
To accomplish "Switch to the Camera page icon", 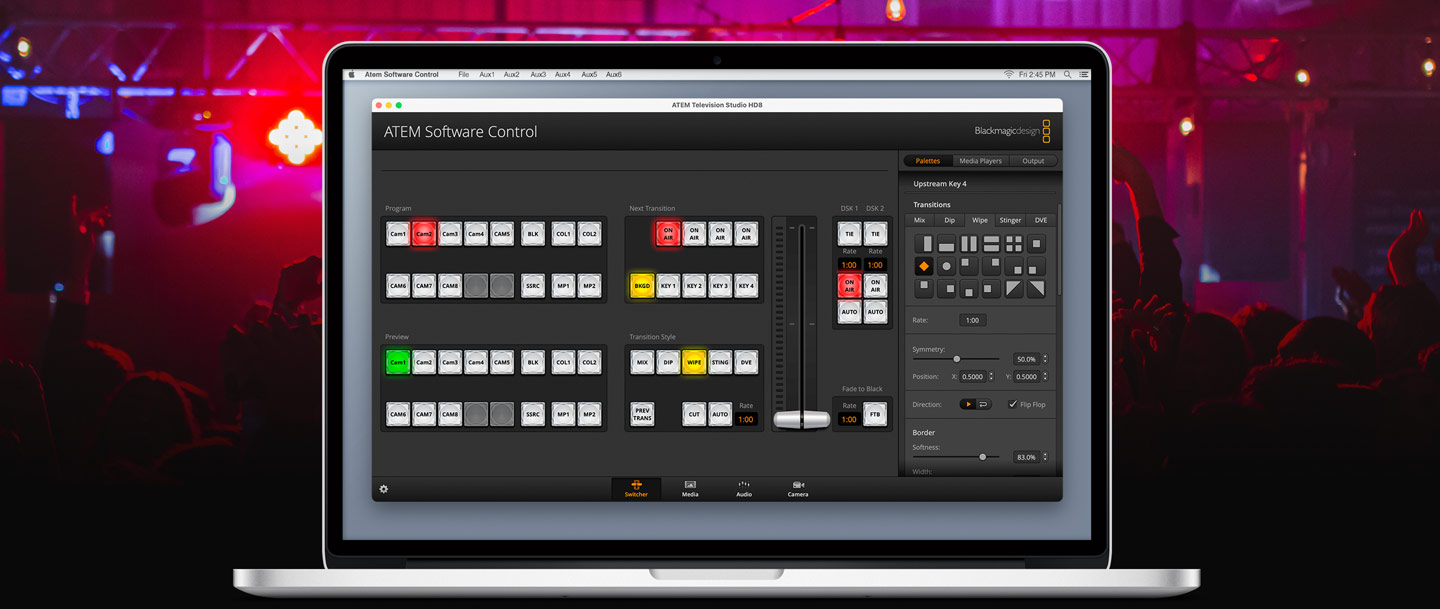I will pos(798,488).
